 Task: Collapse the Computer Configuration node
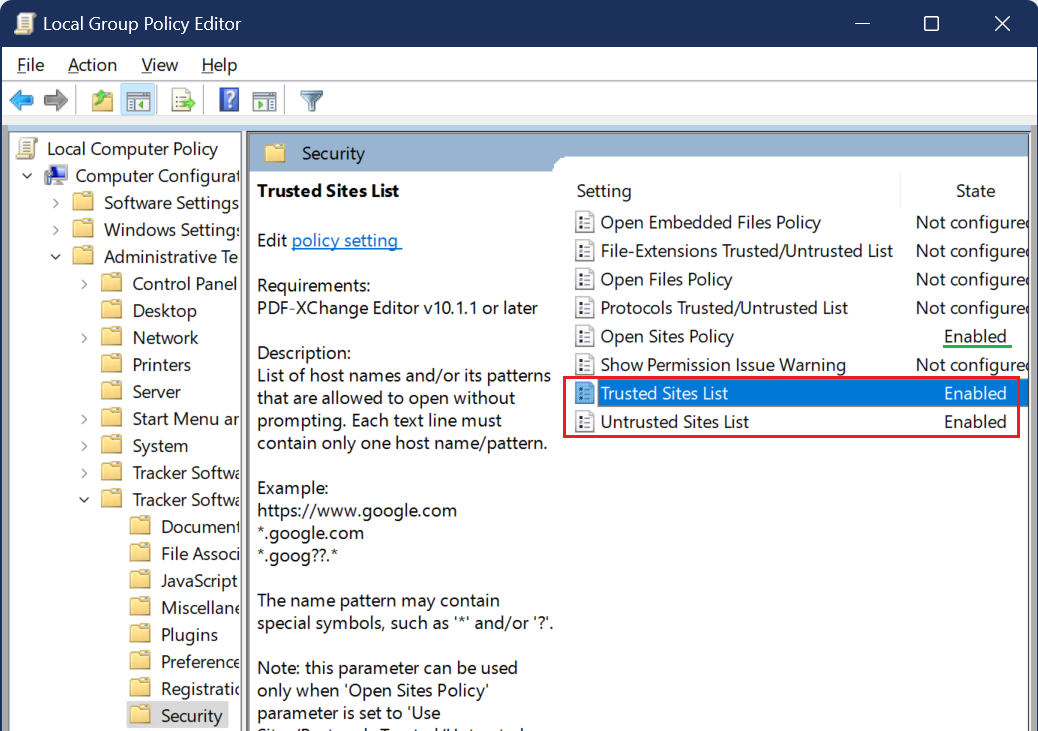27,176
